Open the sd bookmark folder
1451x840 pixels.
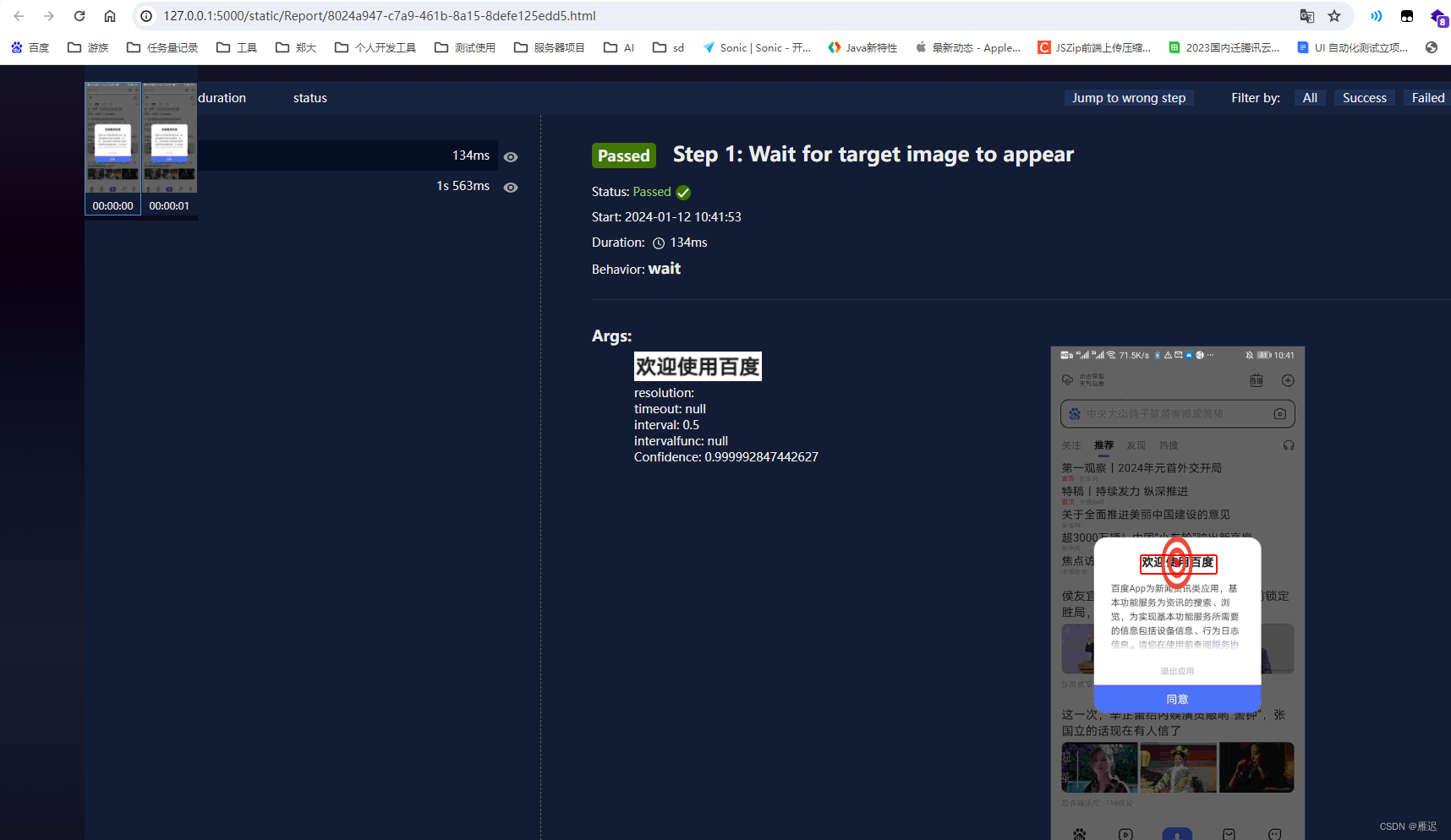[668, 47]
